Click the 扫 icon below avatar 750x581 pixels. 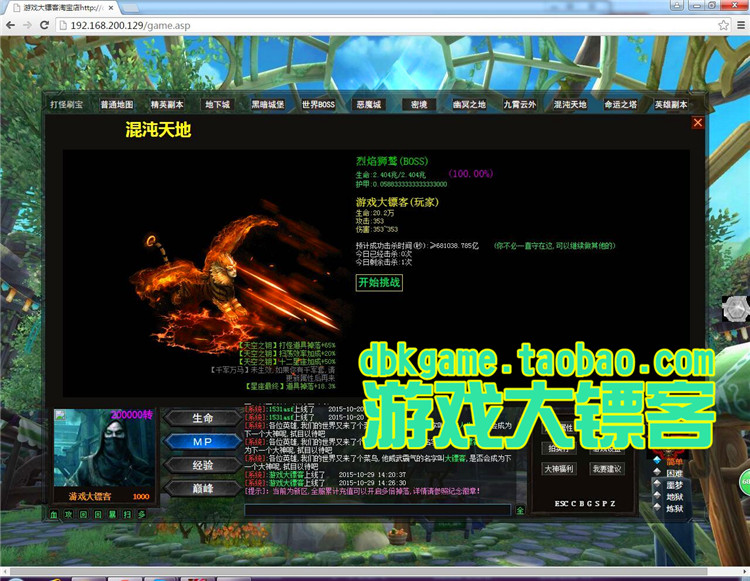pos(127,515)
